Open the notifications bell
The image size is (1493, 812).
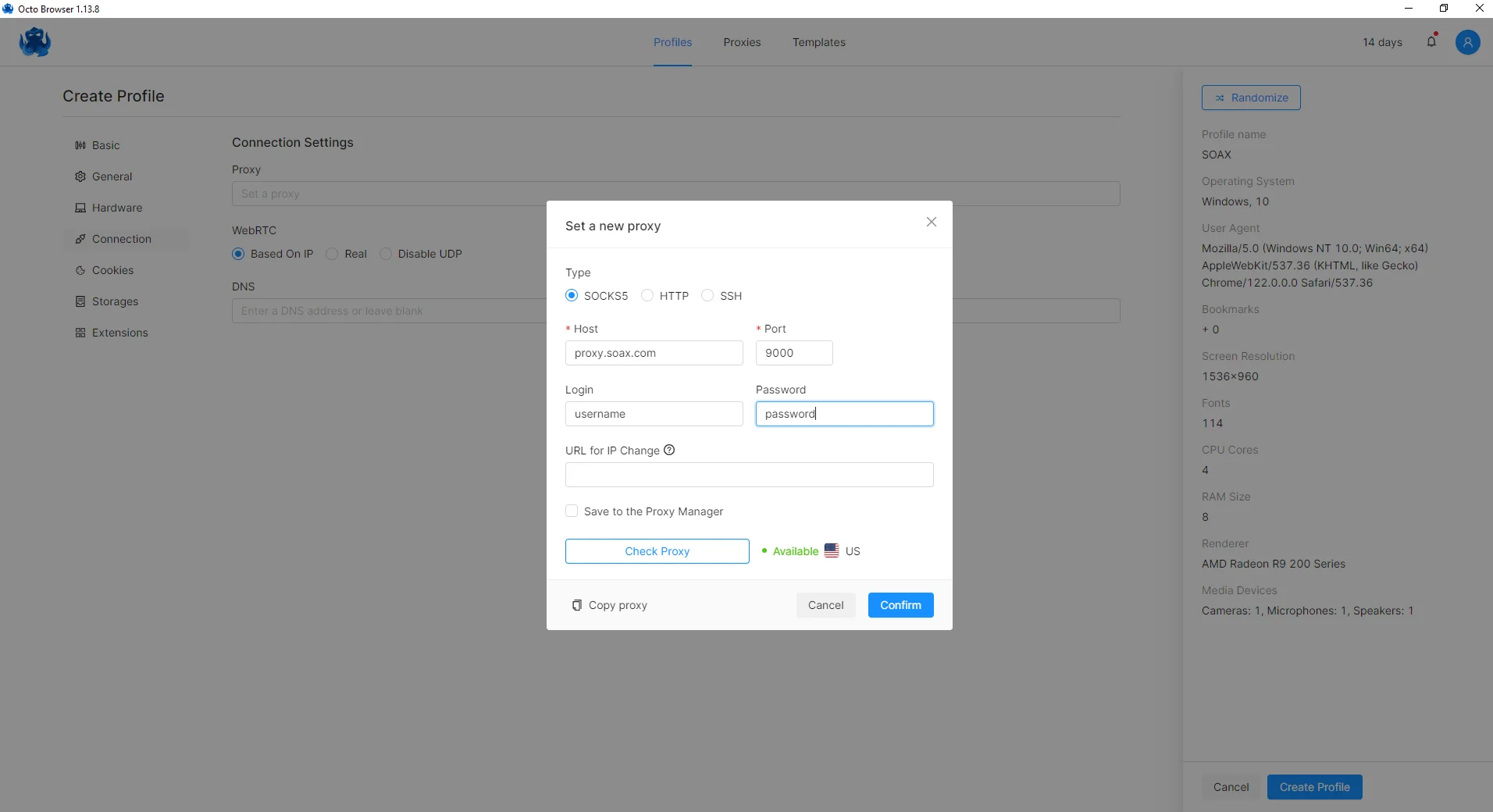1431,41
